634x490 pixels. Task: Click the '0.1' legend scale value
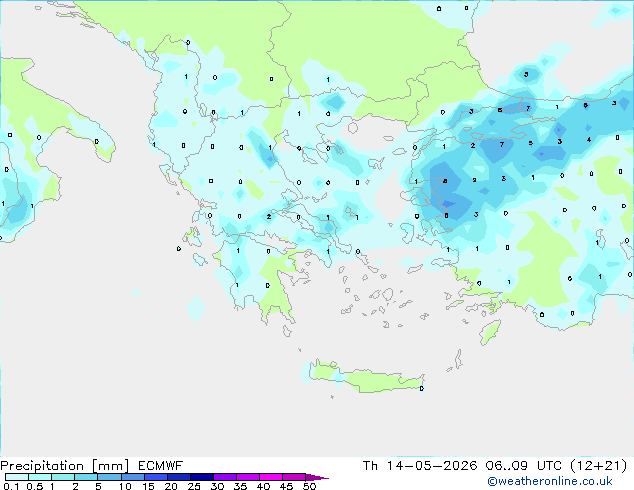11,486
